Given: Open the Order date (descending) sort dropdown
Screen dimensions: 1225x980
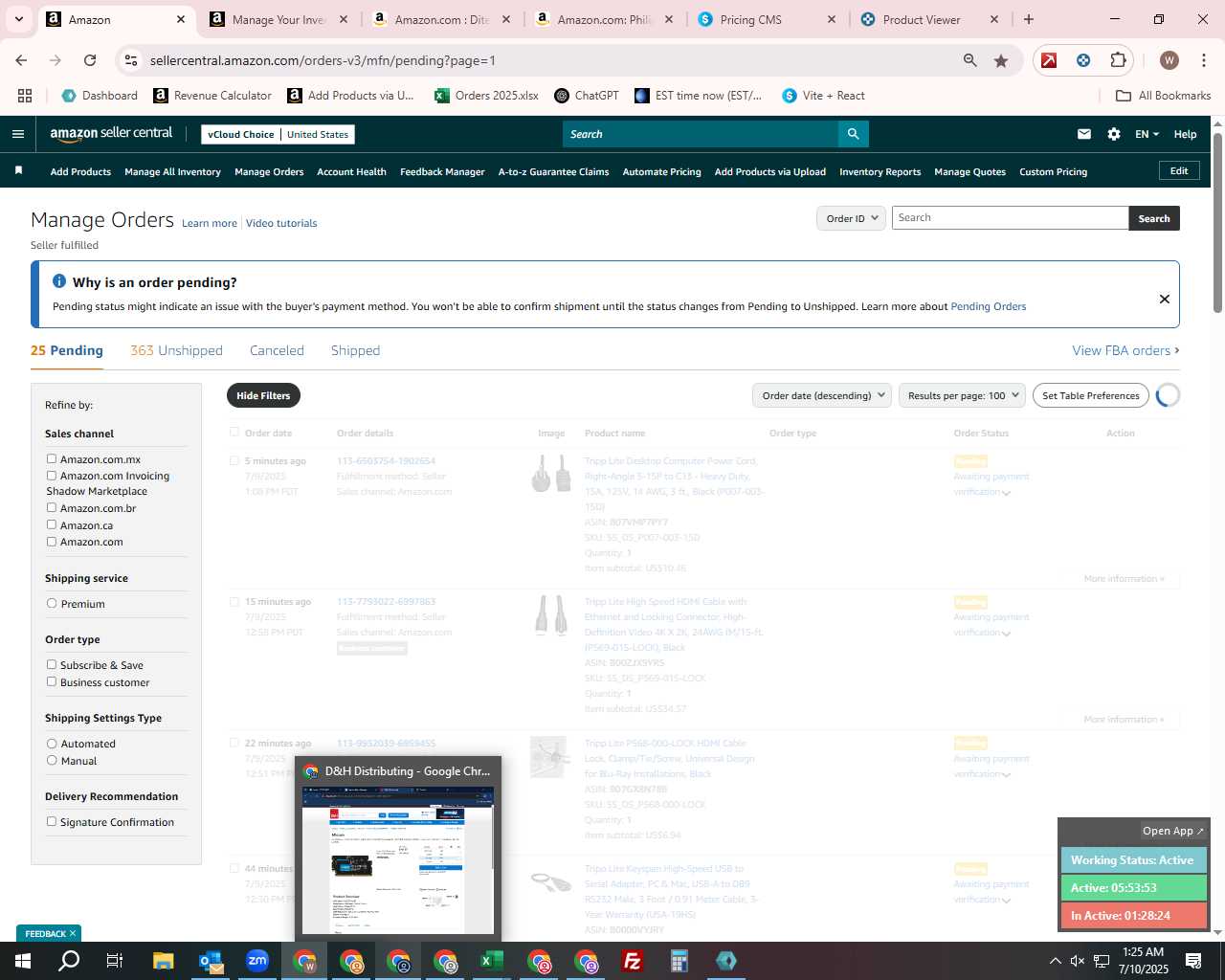Looking at the screenshot, I should 822,395.
